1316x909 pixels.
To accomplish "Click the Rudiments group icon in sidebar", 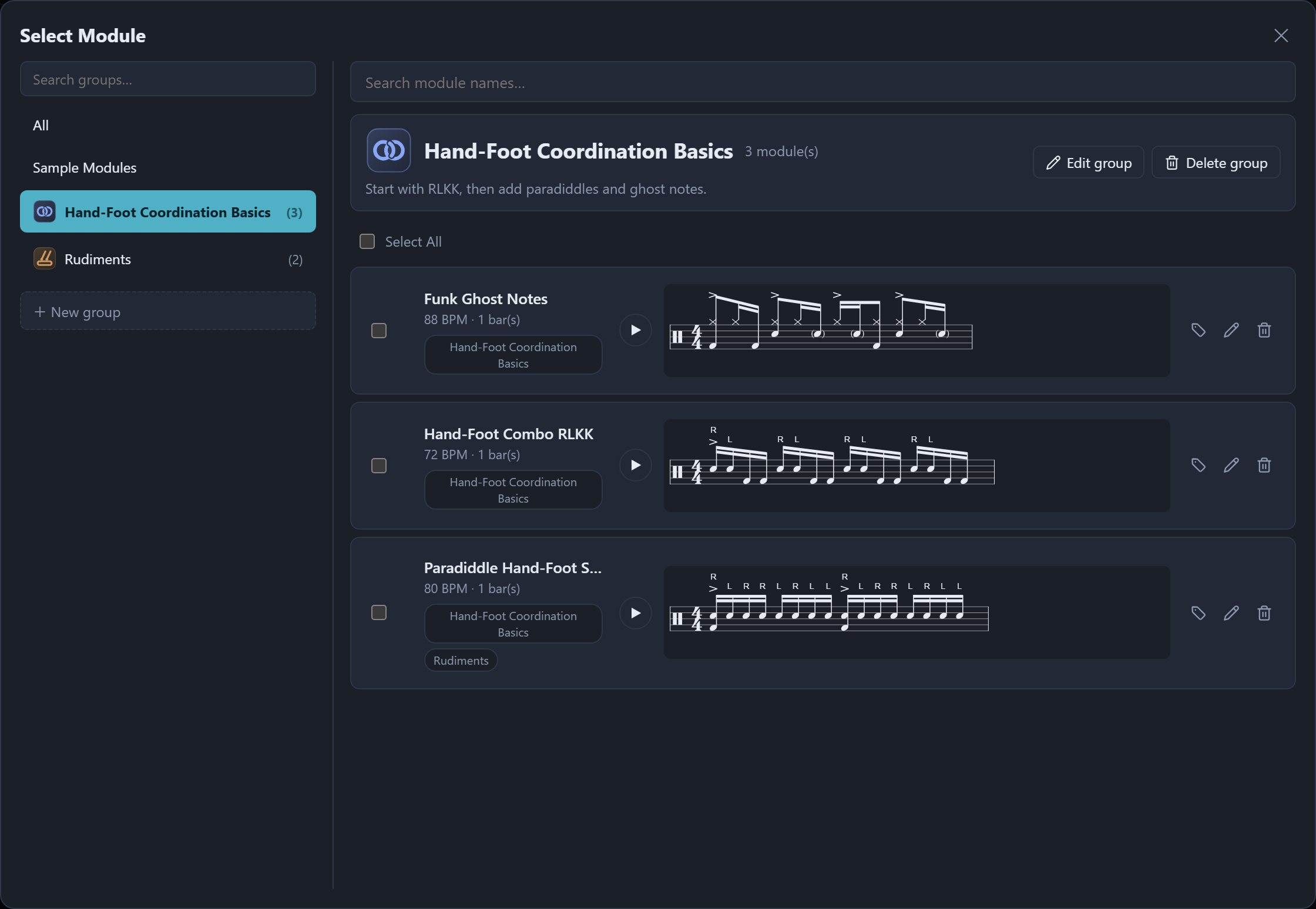I will [x=45, y=259].
